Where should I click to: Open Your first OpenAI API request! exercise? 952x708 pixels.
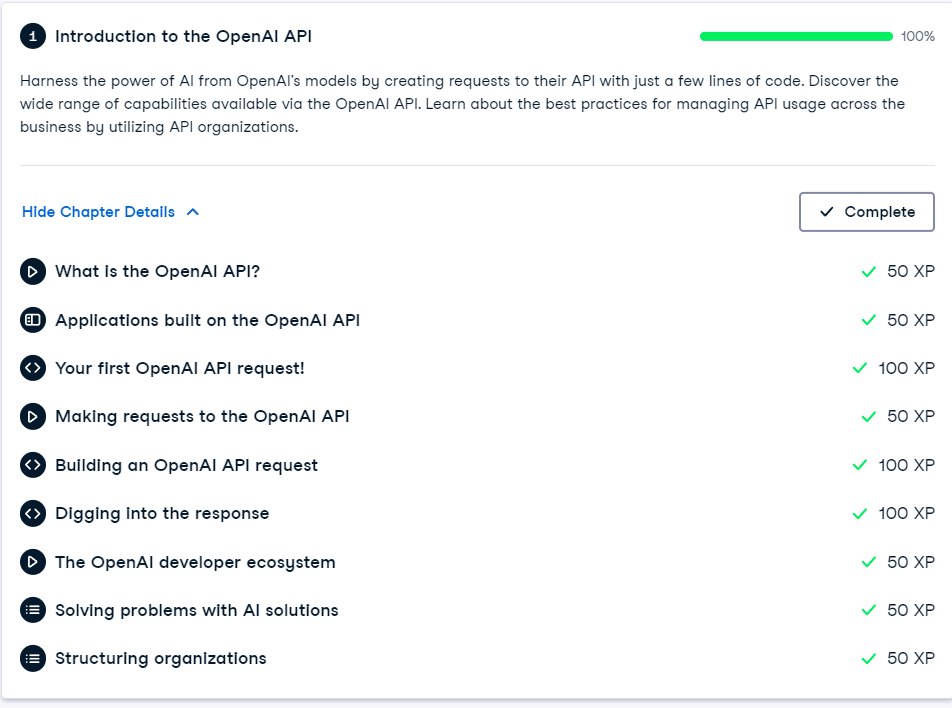pyautogui.click(x=180, y=368)
